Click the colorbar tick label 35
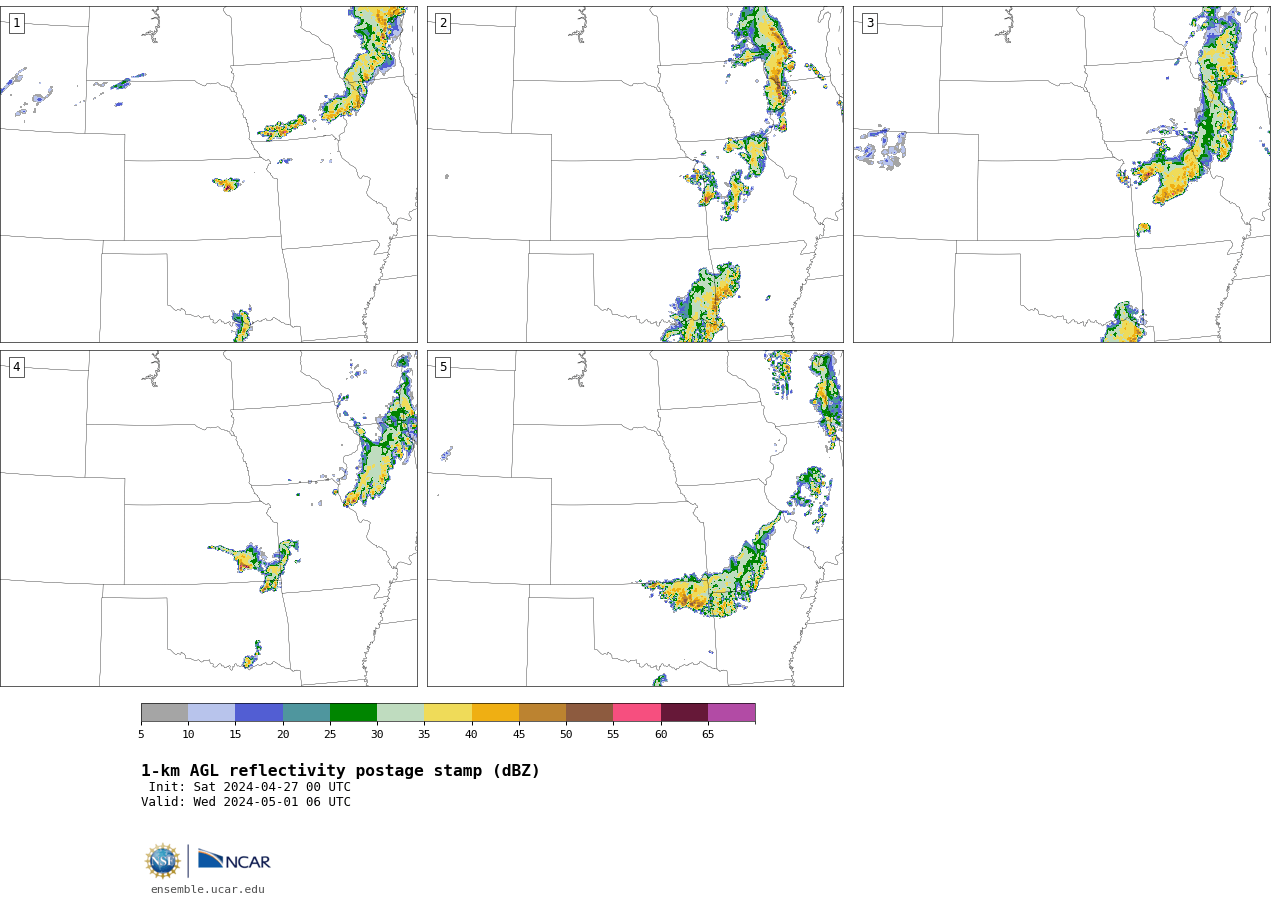This screenshot has width=1280, height=901. tap(424, 735)
